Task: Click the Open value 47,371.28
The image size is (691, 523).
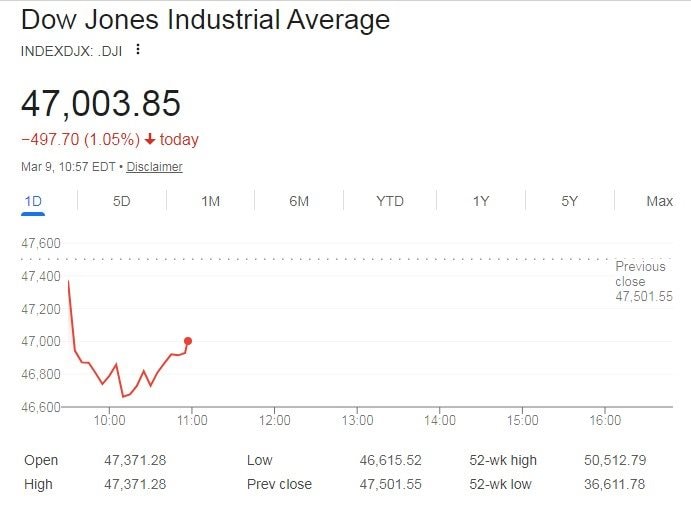Action: tap(135, 460)
